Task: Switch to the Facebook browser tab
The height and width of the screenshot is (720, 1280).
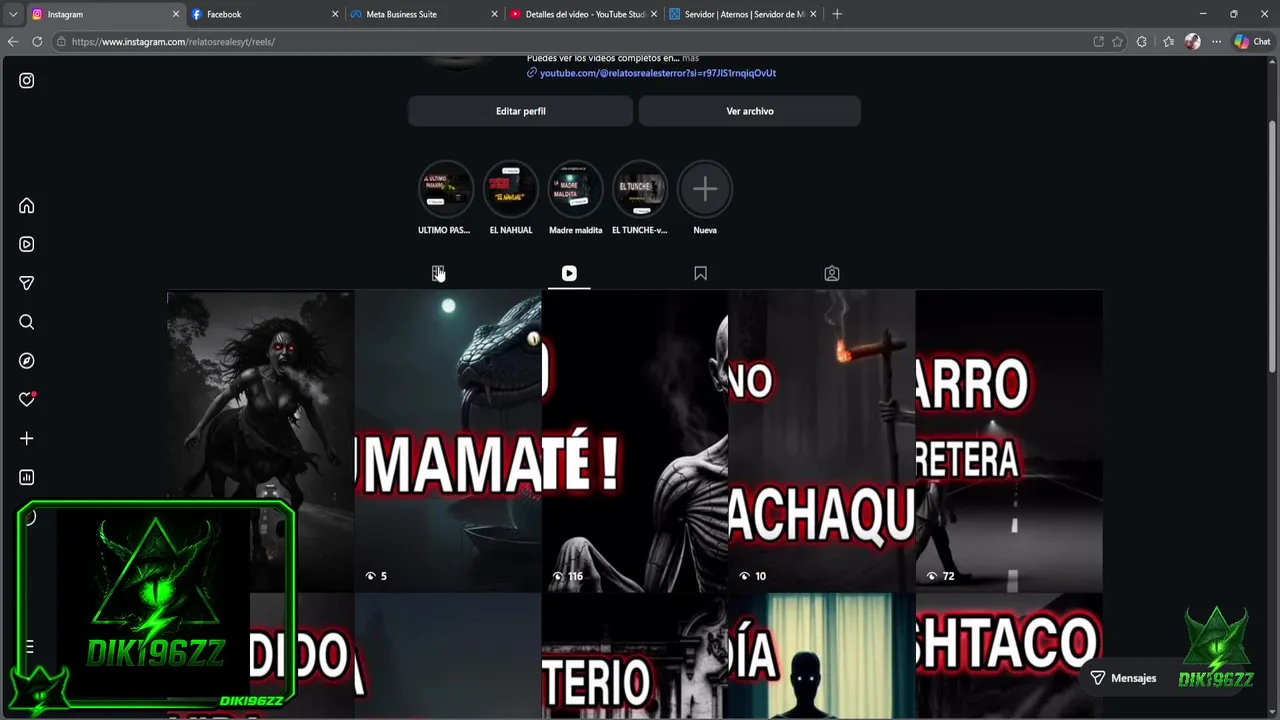Action: [264, 14]
